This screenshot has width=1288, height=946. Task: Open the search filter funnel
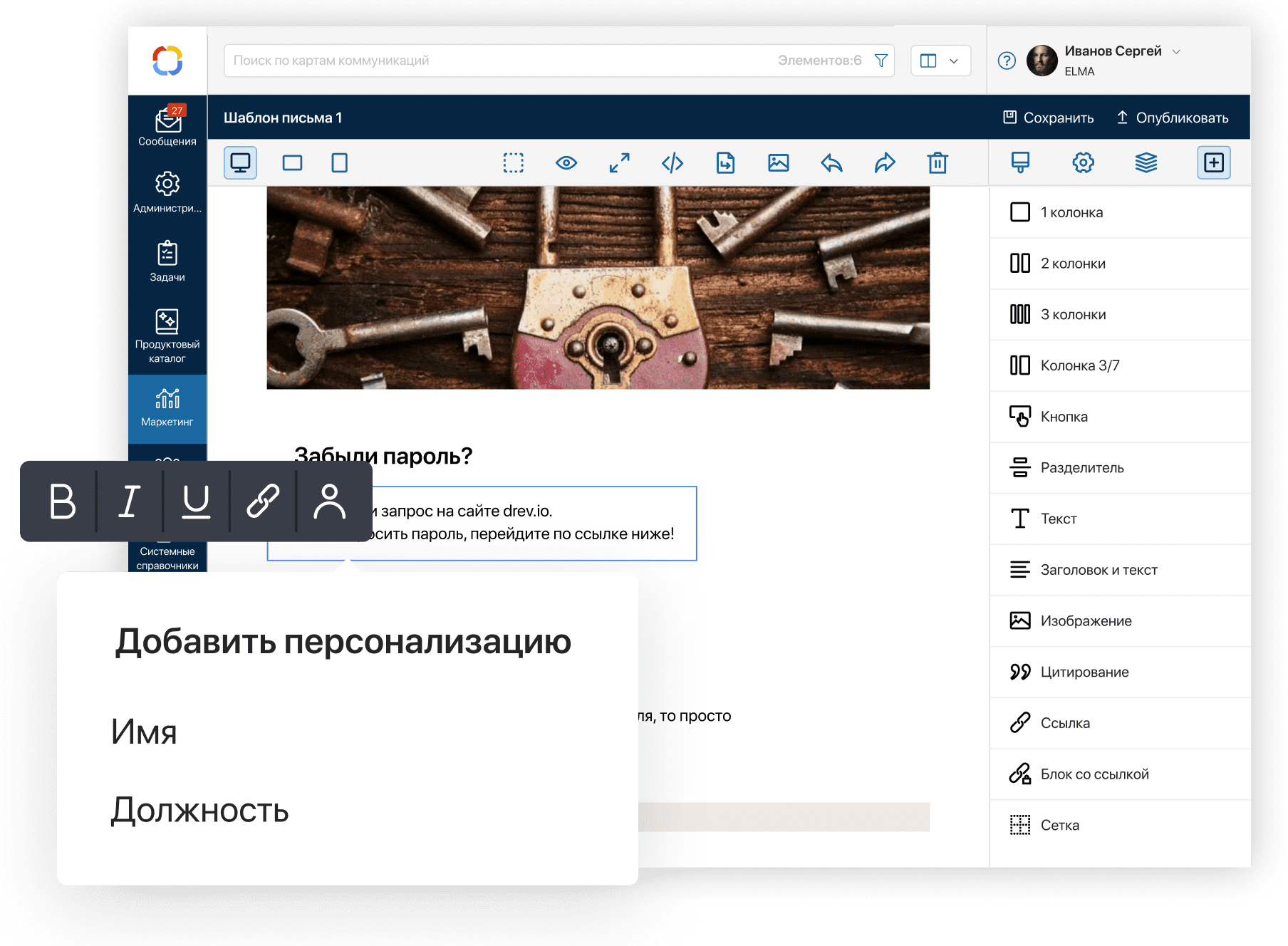pos(881,61)
